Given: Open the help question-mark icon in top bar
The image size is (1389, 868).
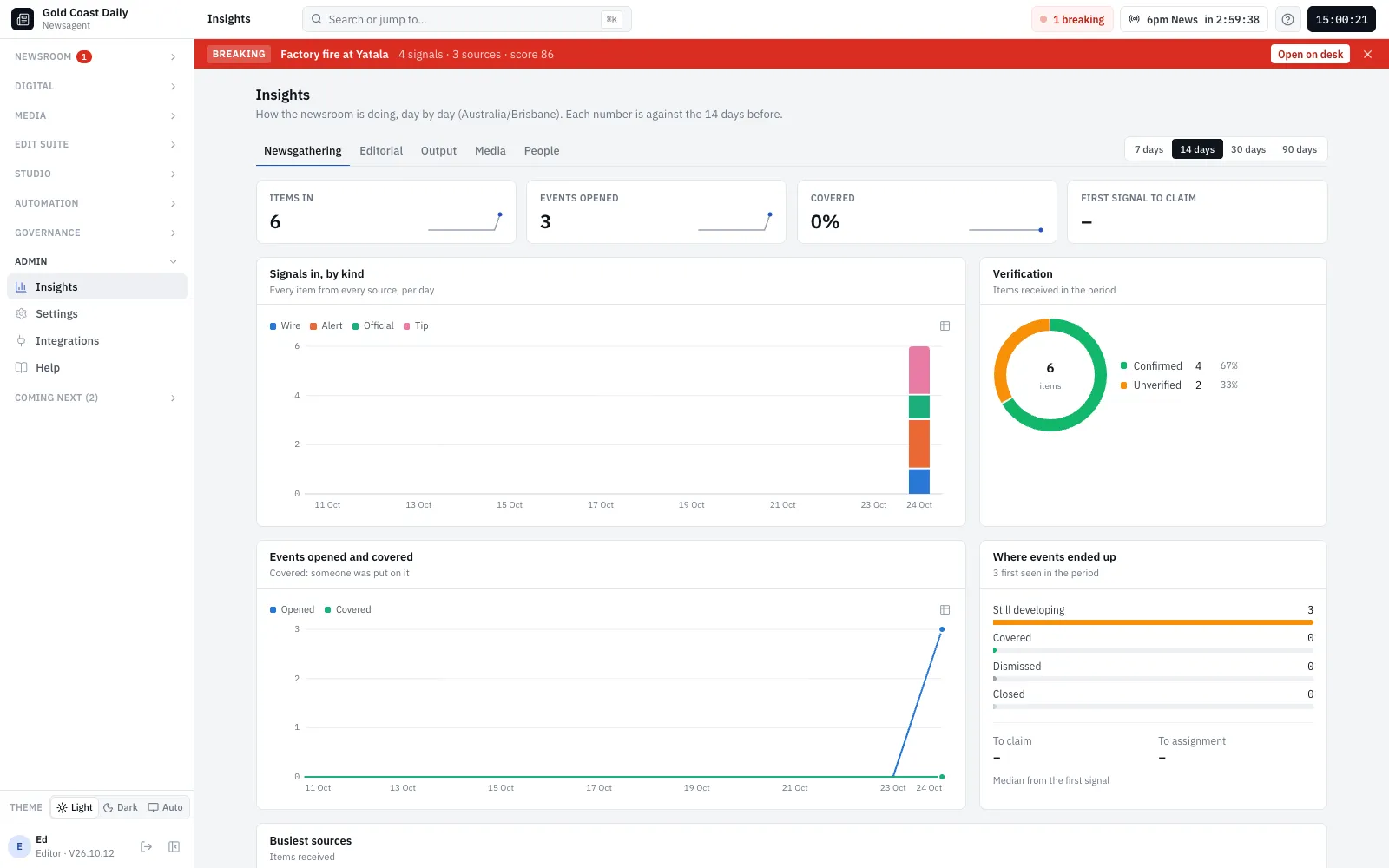Looking at the screenshot, I should coord(1287,19).
